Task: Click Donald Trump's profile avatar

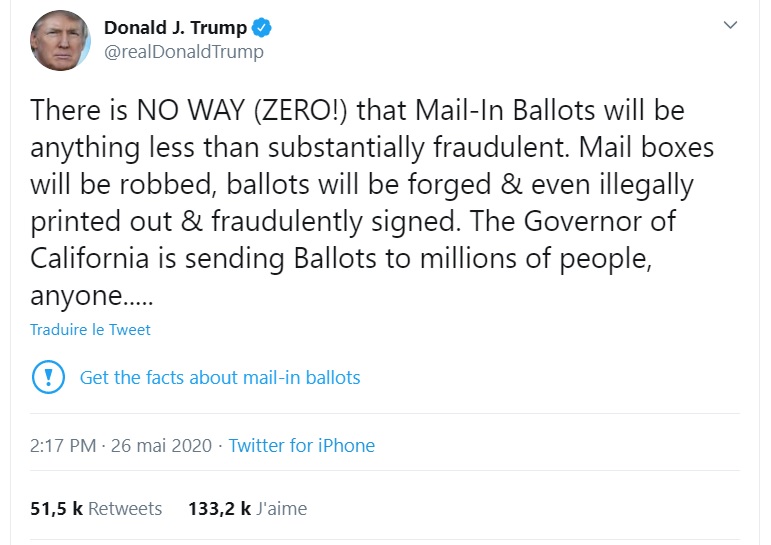Action: click(x=61, y=41)
